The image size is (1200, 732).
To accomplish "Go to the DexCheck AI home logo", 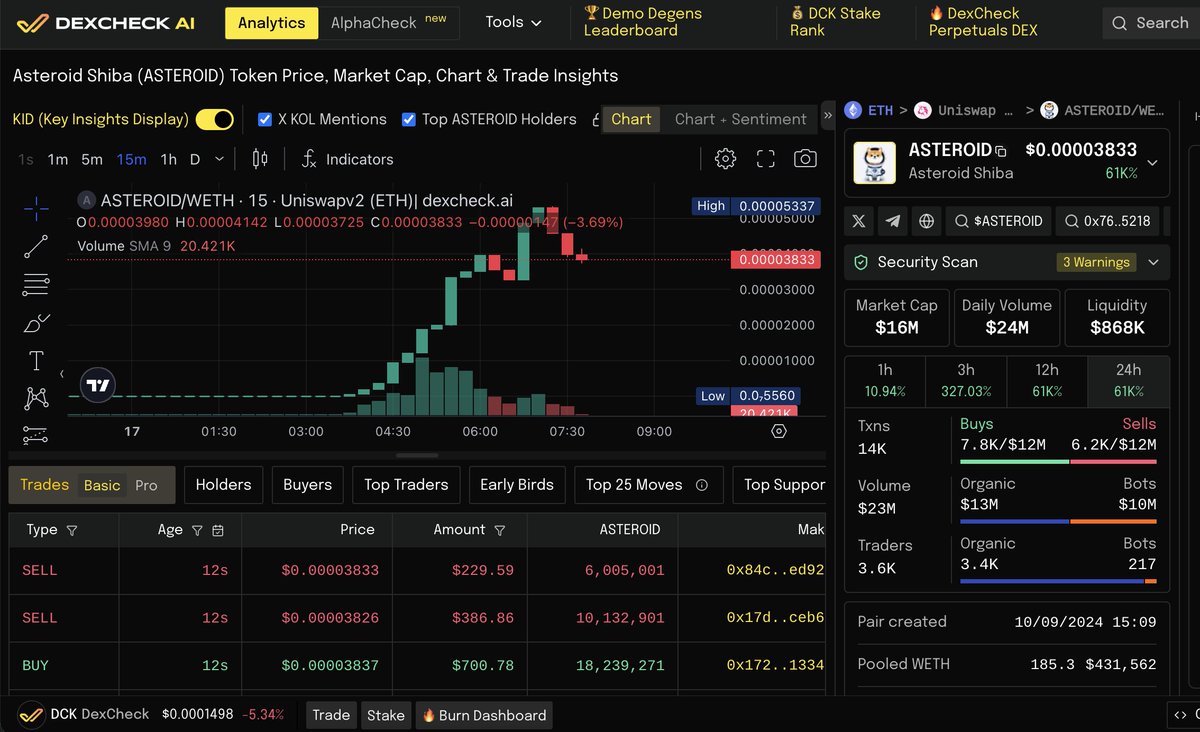I will click(x=106, y=23).
